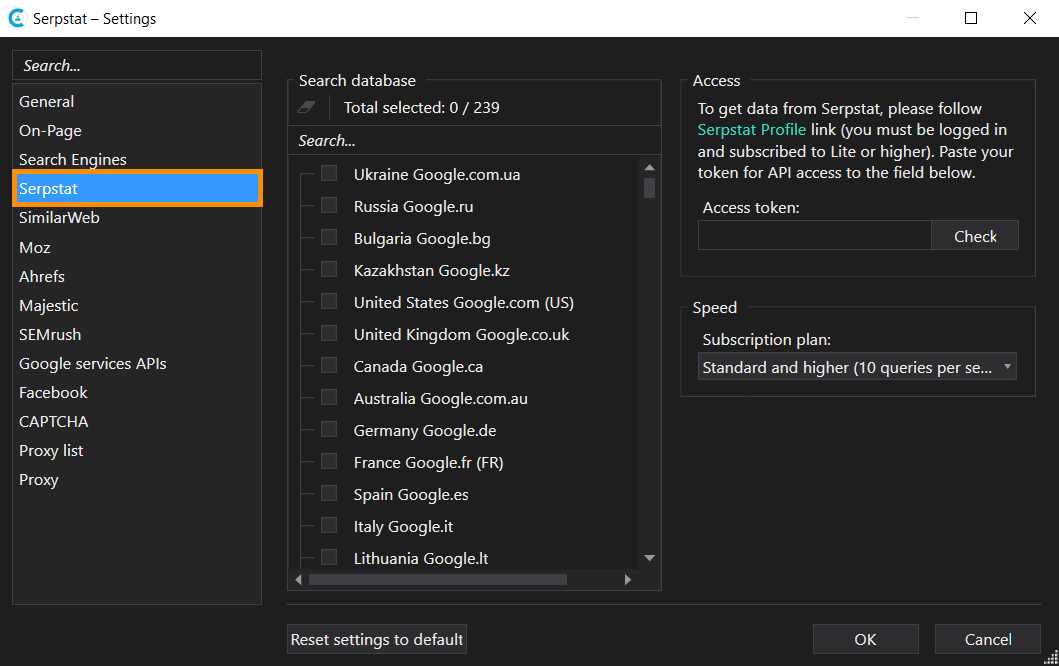
Task: Click the Access token input field
Action: click(815, 236)
